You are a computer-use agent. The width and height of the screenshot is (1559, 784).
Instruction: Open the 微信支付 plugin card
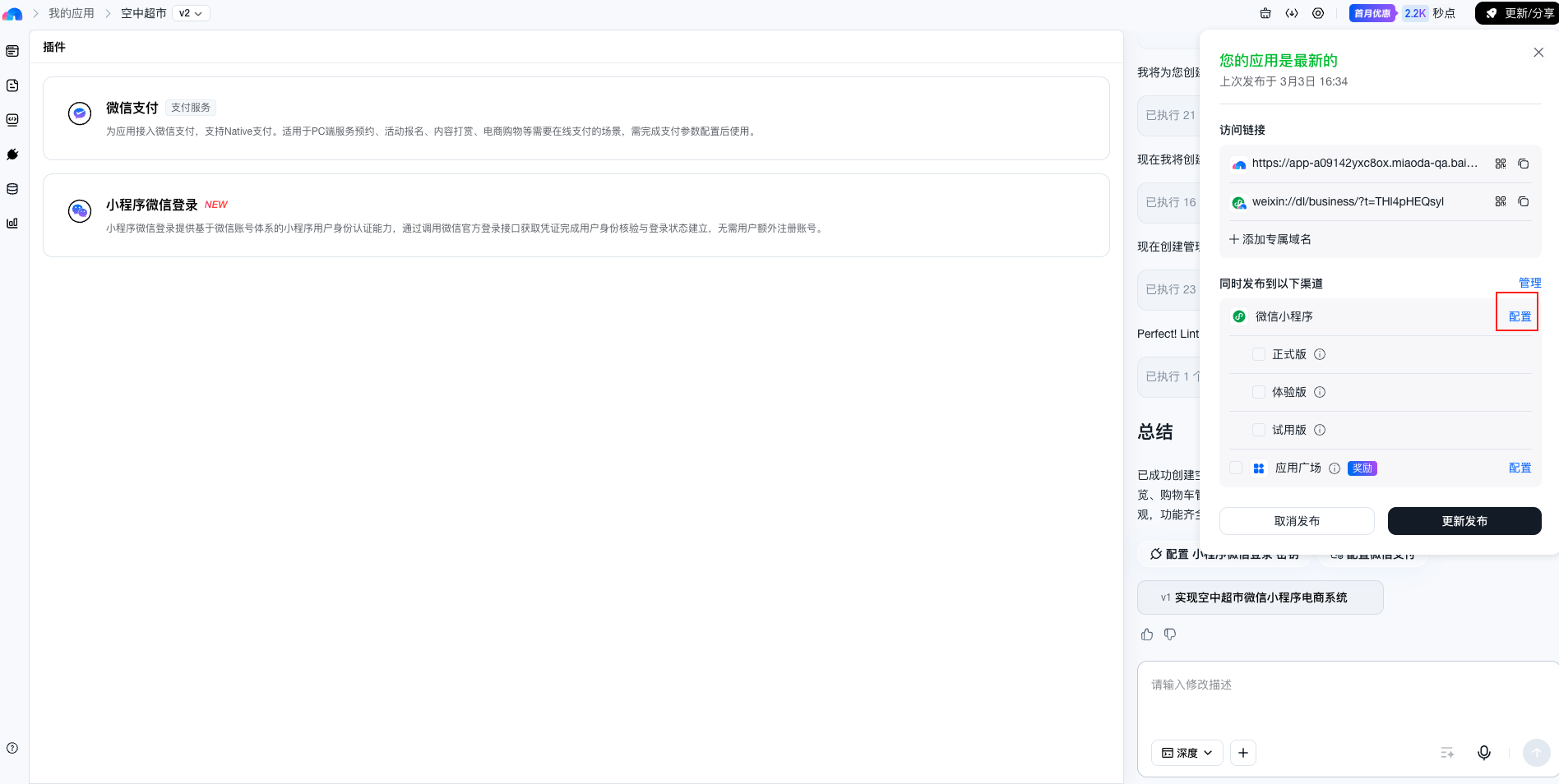tap(576, 118)
